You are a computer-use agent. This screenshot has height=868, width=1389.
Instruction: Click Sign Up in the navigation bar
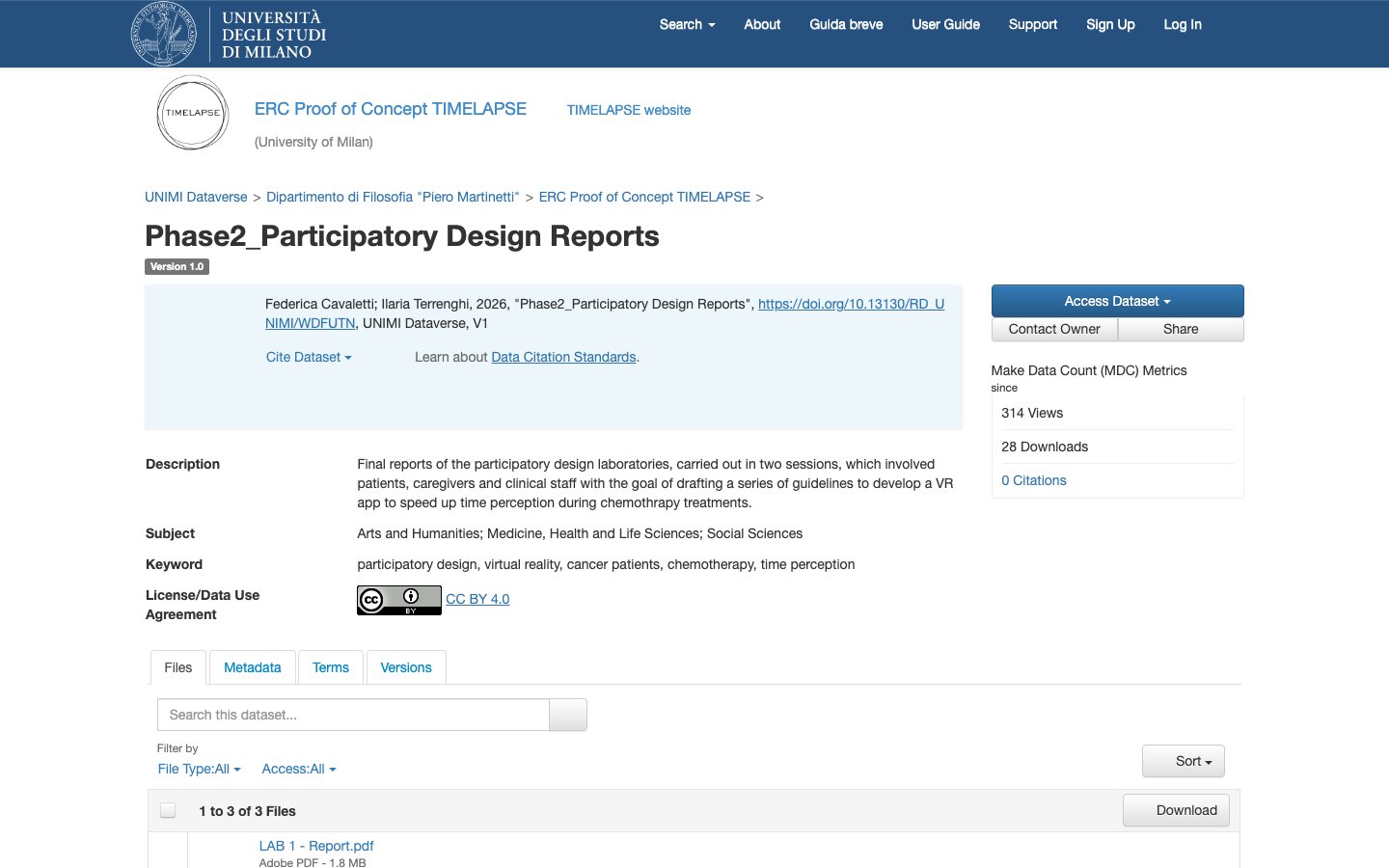(1110, 24)
